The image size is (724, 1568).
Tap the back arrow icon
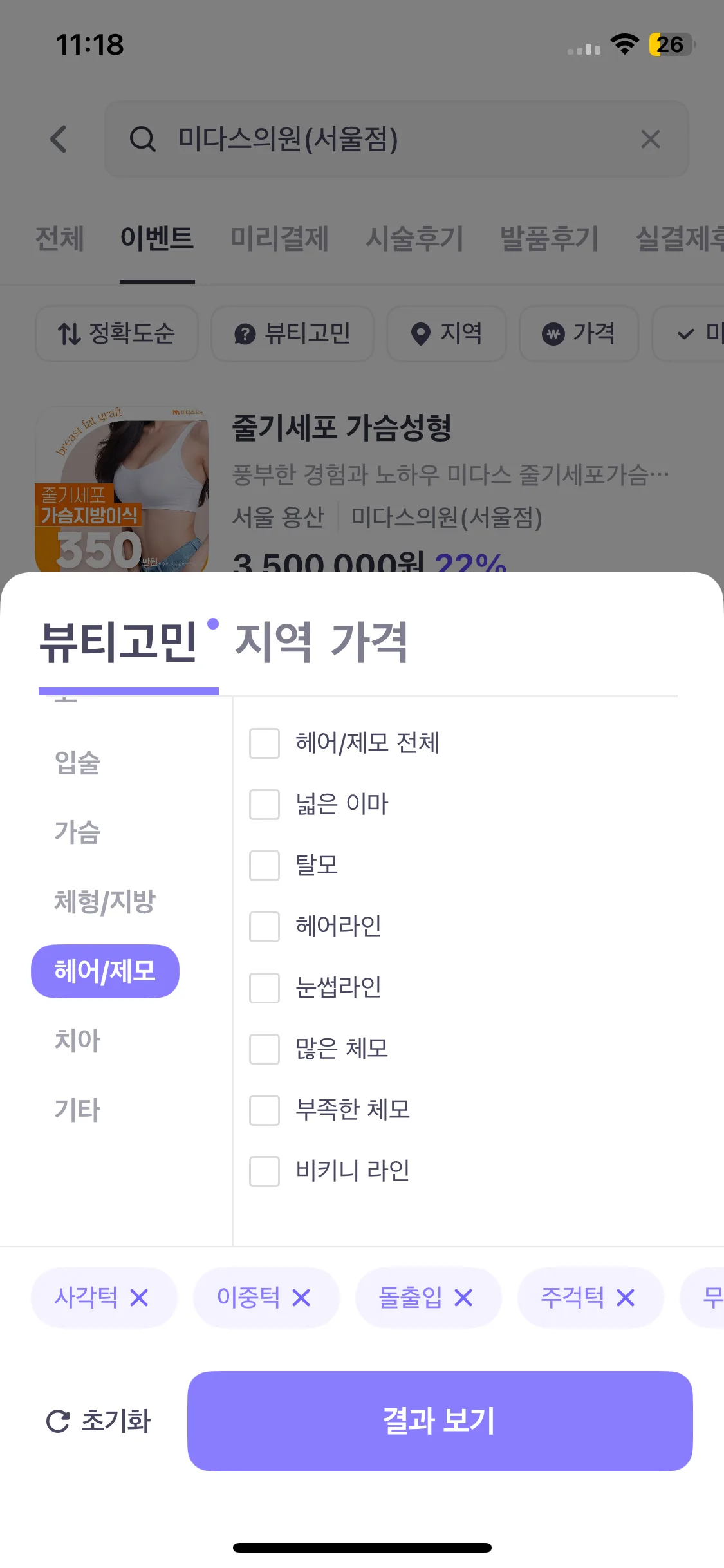click(59, 139)
